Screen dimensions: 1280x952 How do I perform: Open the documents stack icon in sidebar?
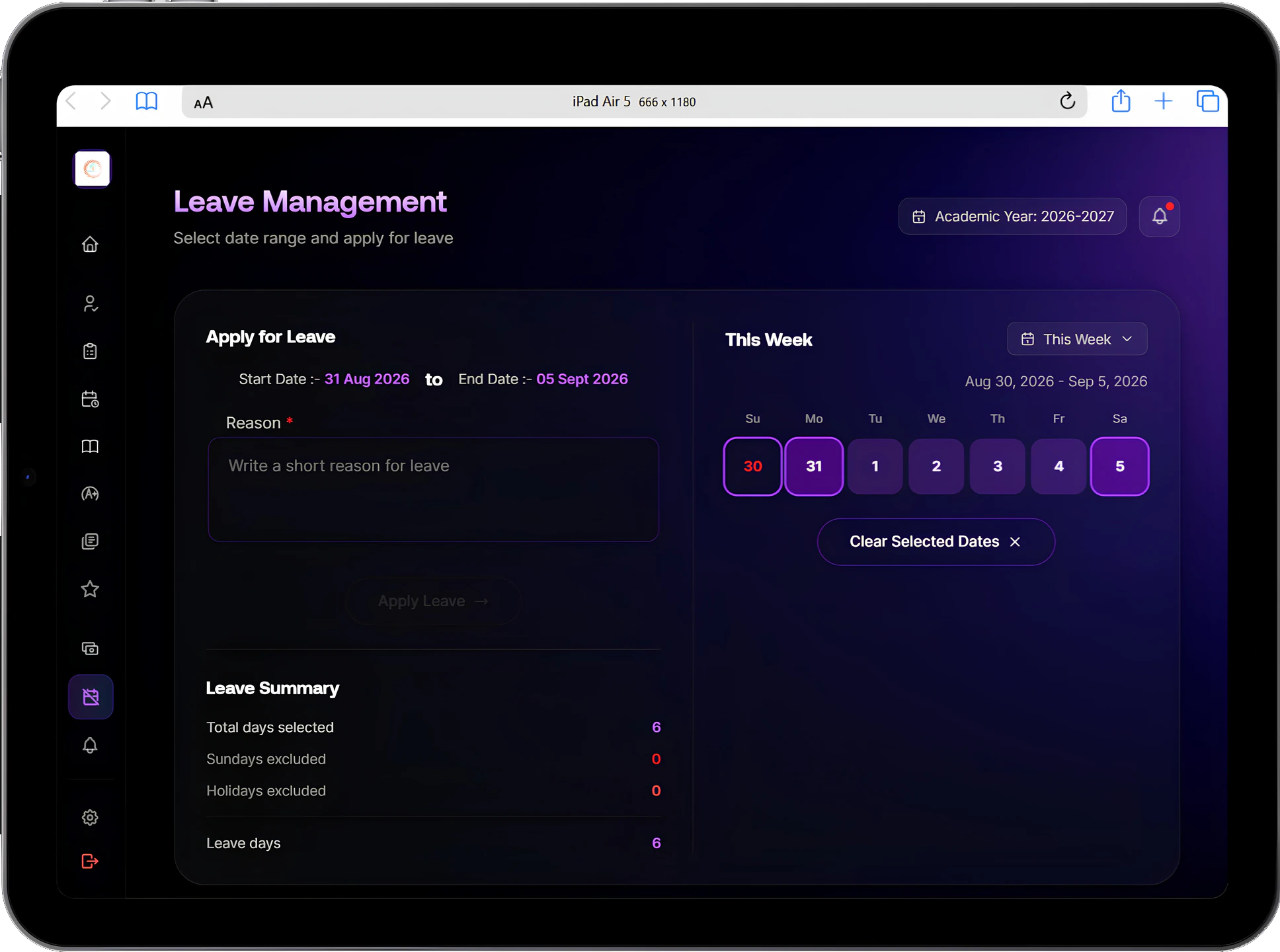(90, 541)
